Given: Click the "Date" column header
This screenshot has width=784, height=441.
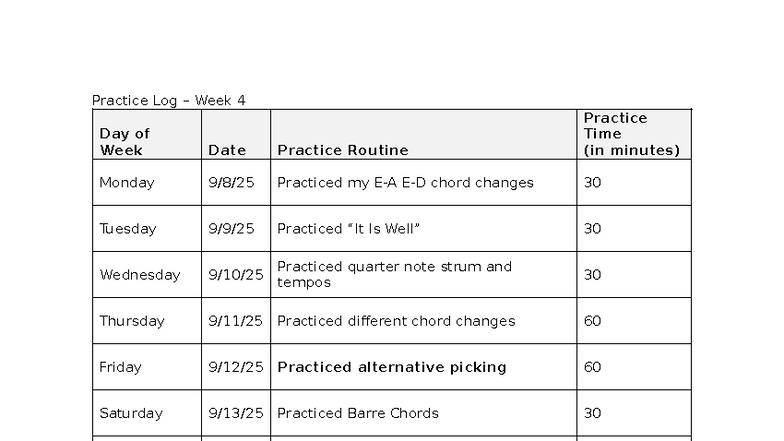Looking at the screenshot, I should click(227, 150).
